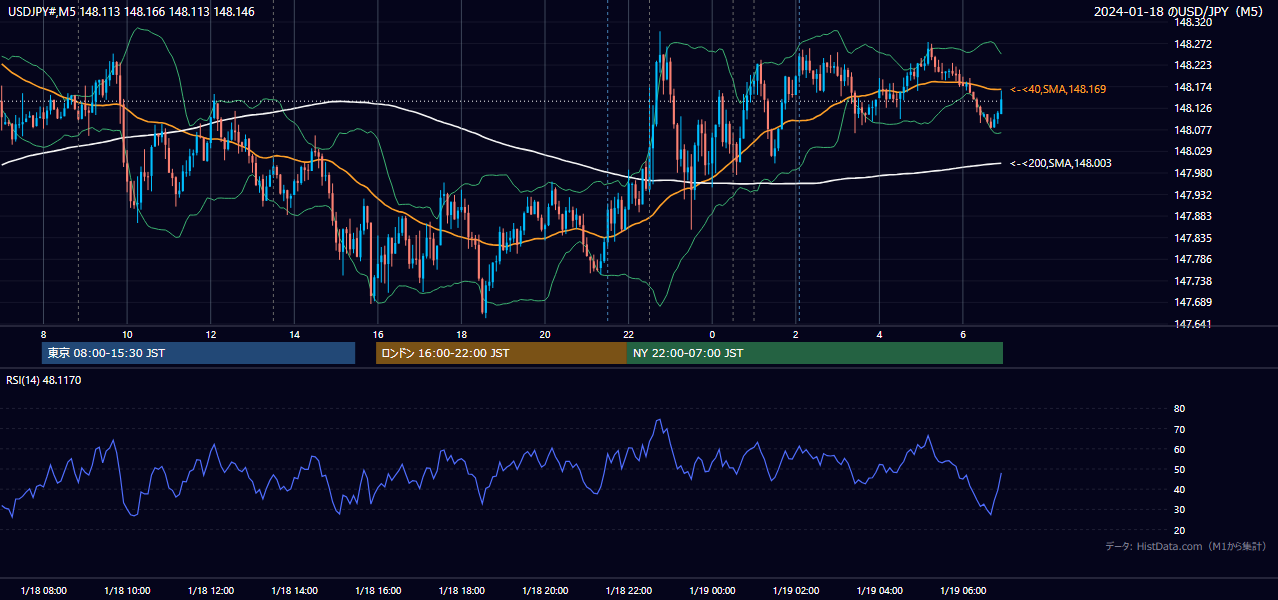Image resolution: width=1278 pixels, height=600 pixels.
Task: Select the 40 SMA 148.169 label
Action: [1058, 89]
